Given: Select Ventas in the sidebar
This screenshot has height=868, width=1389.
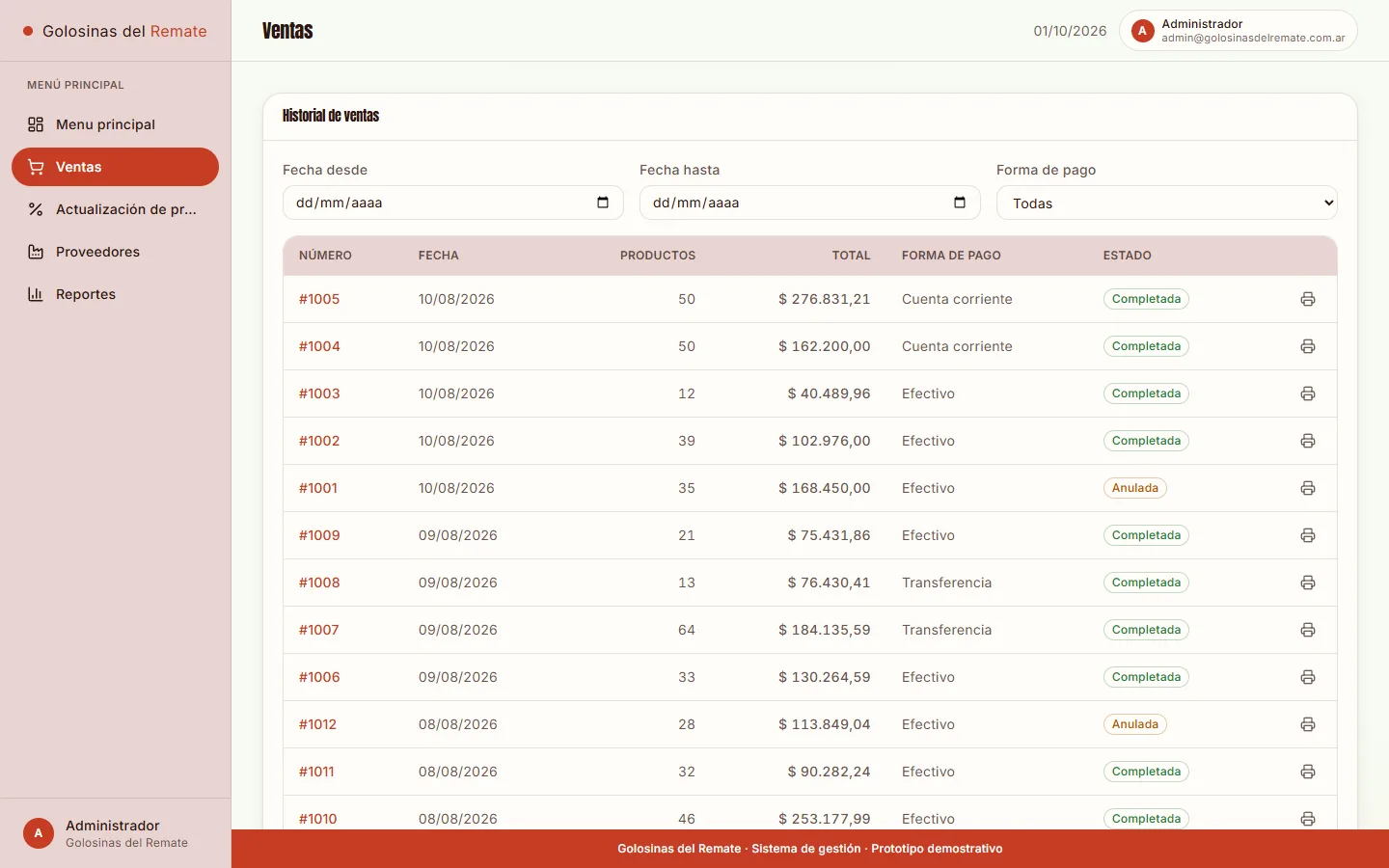Looking at the screenshot, I should pyautogui.click(x=116, y=167).
